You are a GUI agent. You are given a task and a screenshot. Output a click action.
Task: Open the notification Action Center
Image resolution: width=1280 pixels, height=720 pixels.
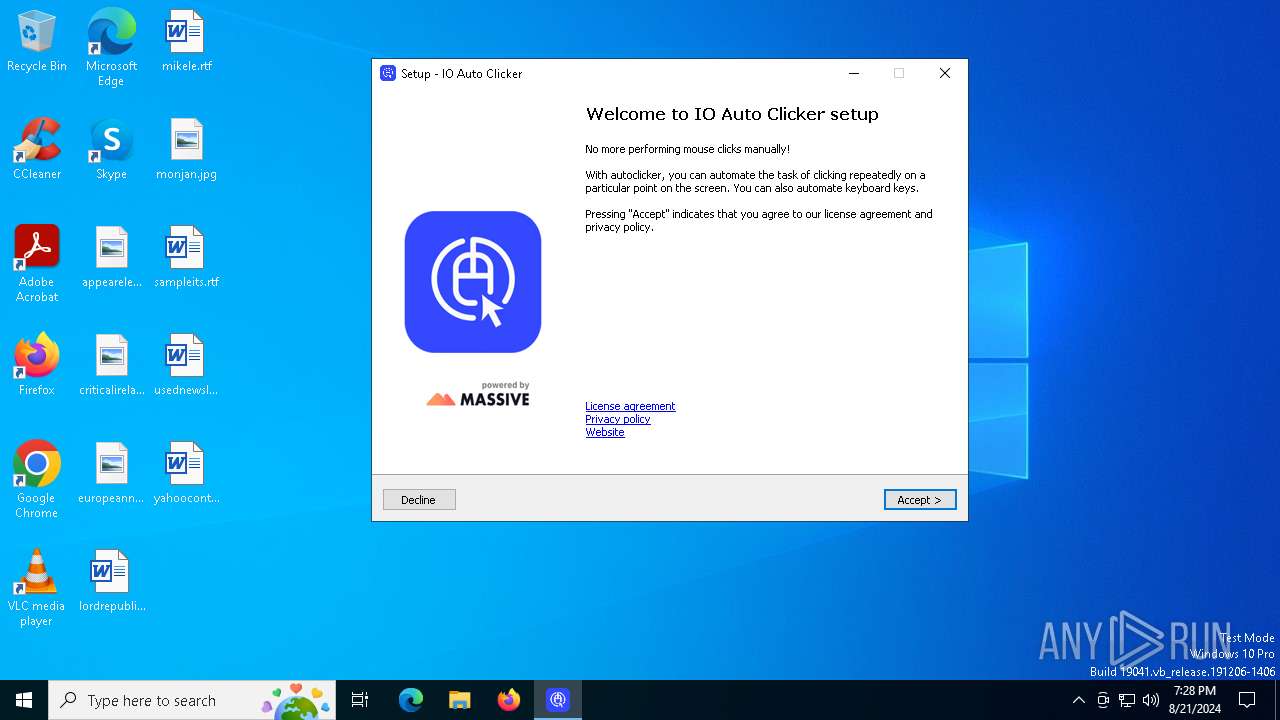(1247, 700)
